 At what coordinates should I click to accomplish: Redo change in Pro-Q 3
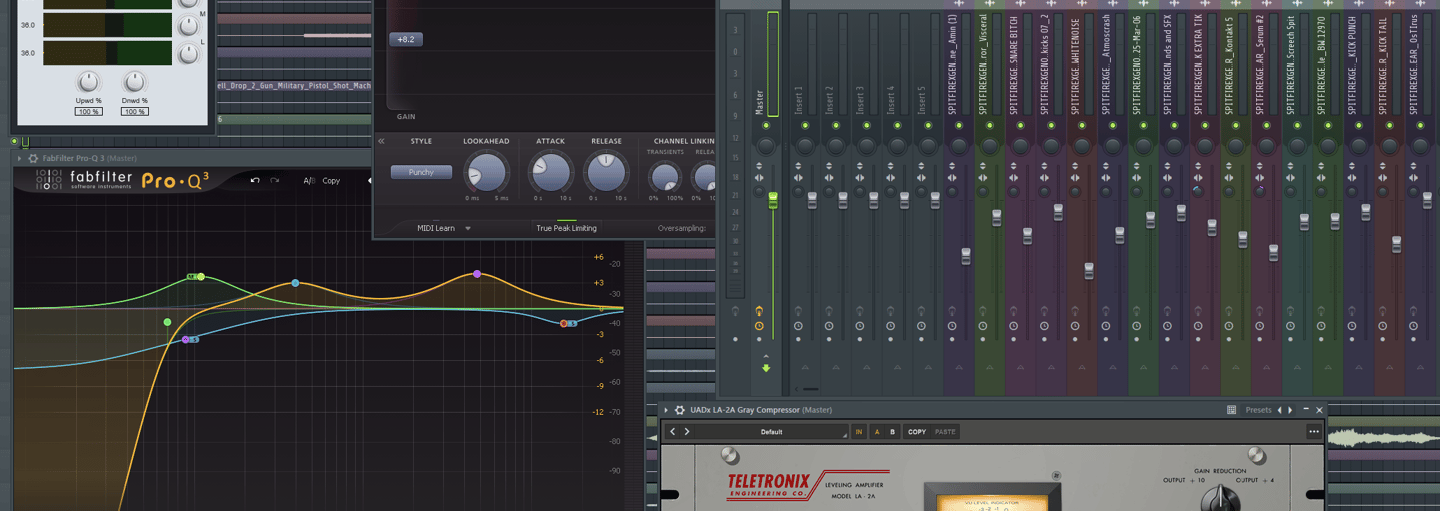(x=275, y=181)
